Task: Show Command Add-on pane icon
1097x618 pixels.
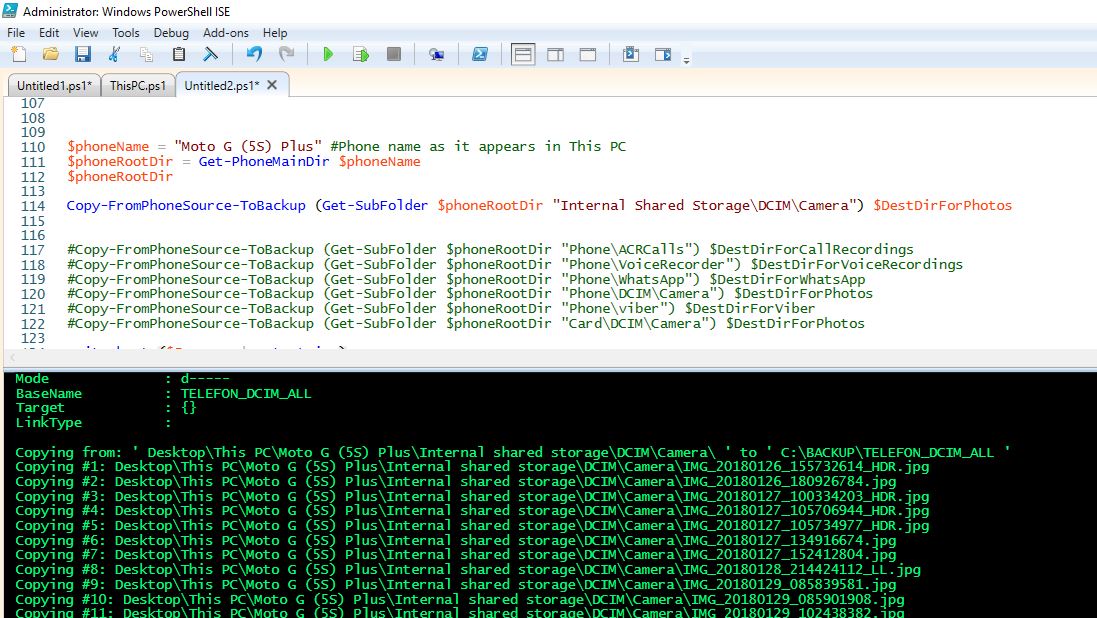Action: 663,54
